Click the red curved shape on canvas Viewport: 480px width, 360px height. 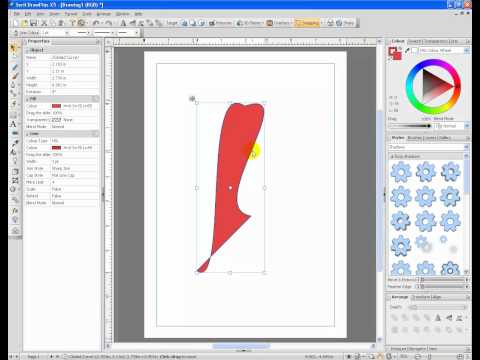[230, 160]
